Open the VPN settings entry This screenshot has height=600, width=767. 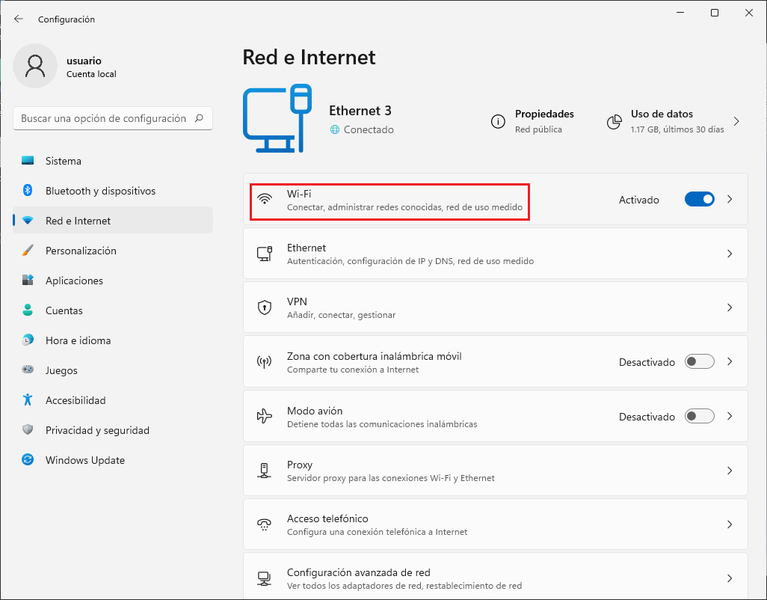495,308
